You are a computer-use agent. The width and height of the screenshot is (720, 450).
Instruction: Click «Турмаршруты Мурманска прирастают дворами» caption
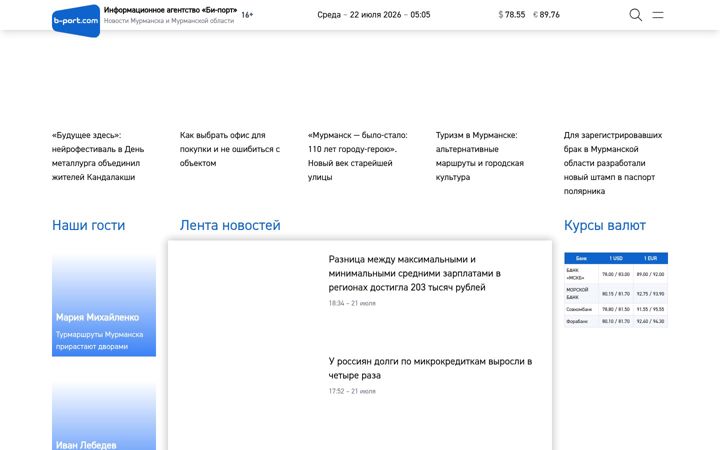99,340
